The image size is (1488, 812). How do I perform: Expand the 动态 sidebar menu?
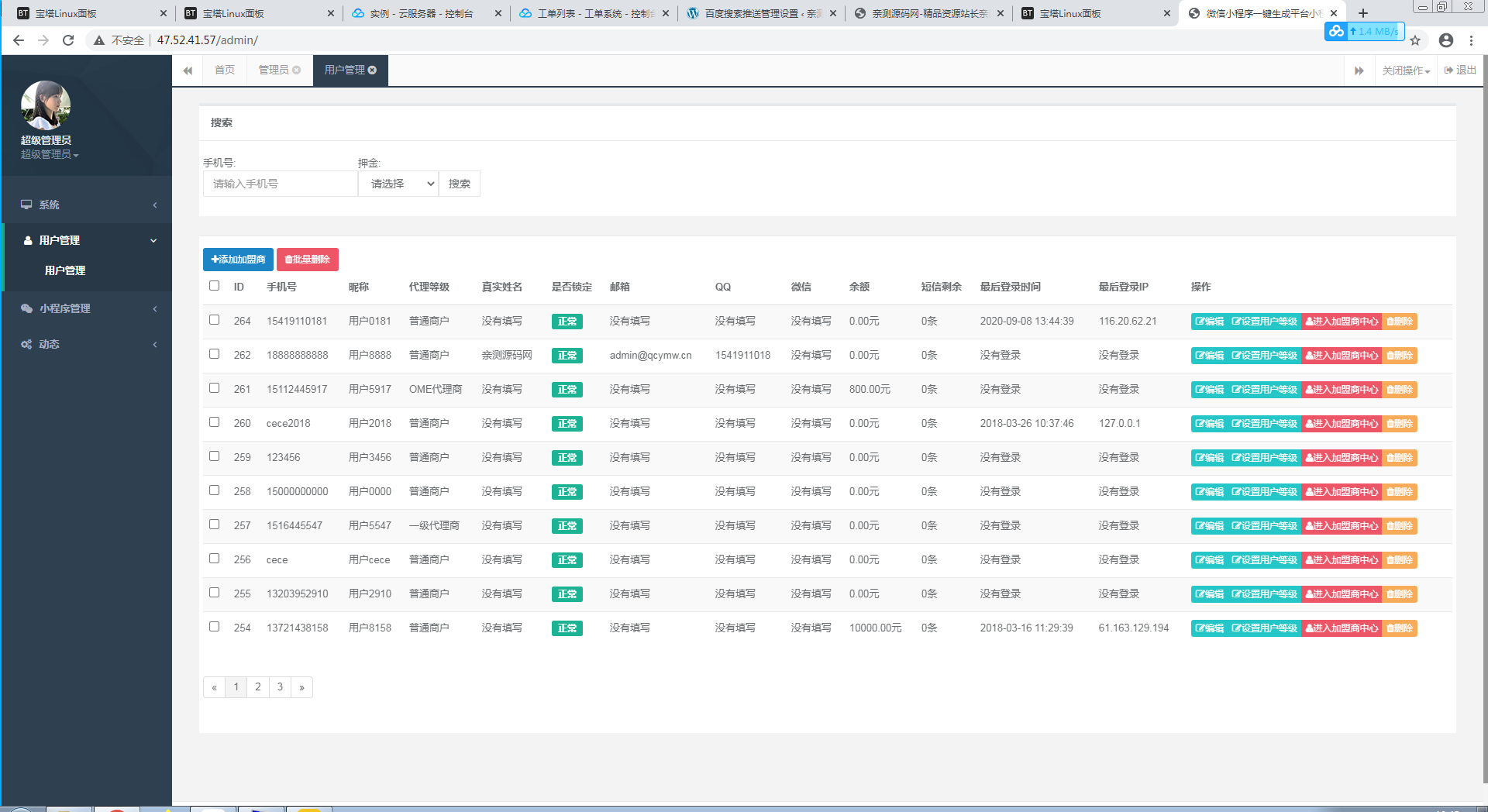(x=87, y=344)
